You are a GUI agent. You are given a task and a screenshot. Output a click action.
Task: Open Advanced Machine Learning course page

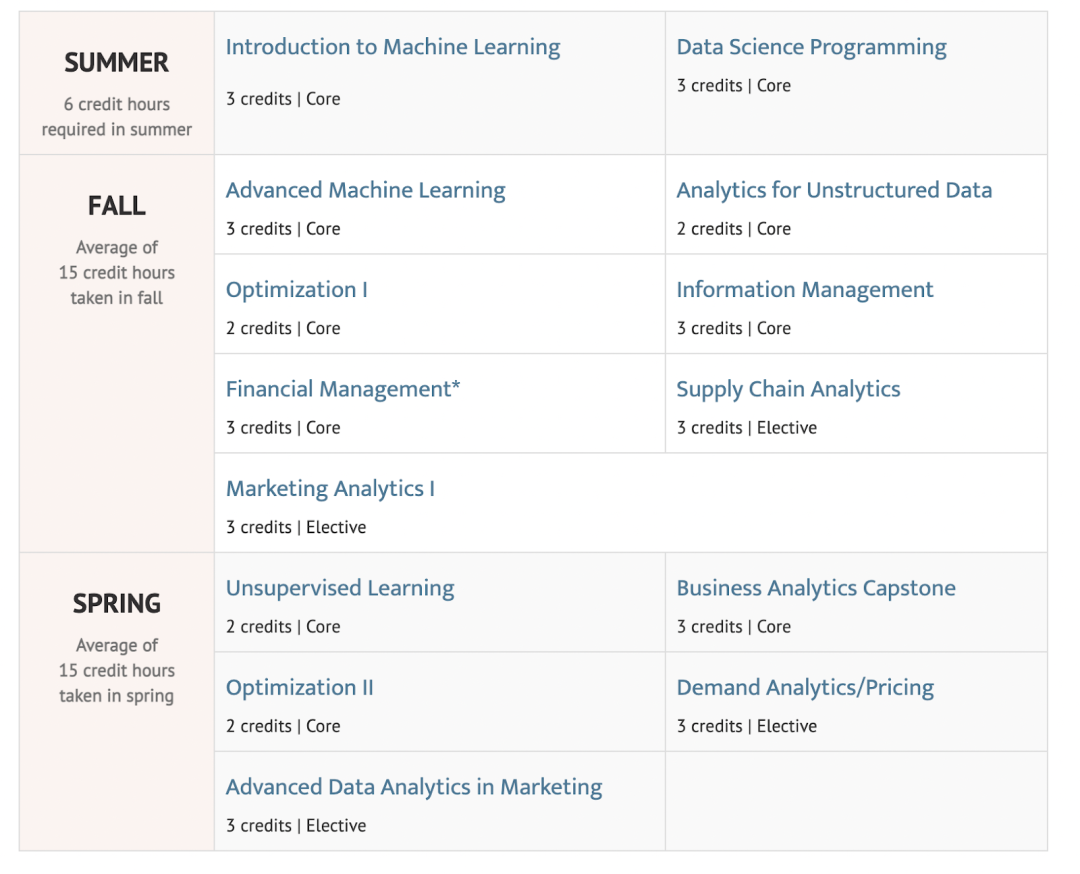coord(365,190)
